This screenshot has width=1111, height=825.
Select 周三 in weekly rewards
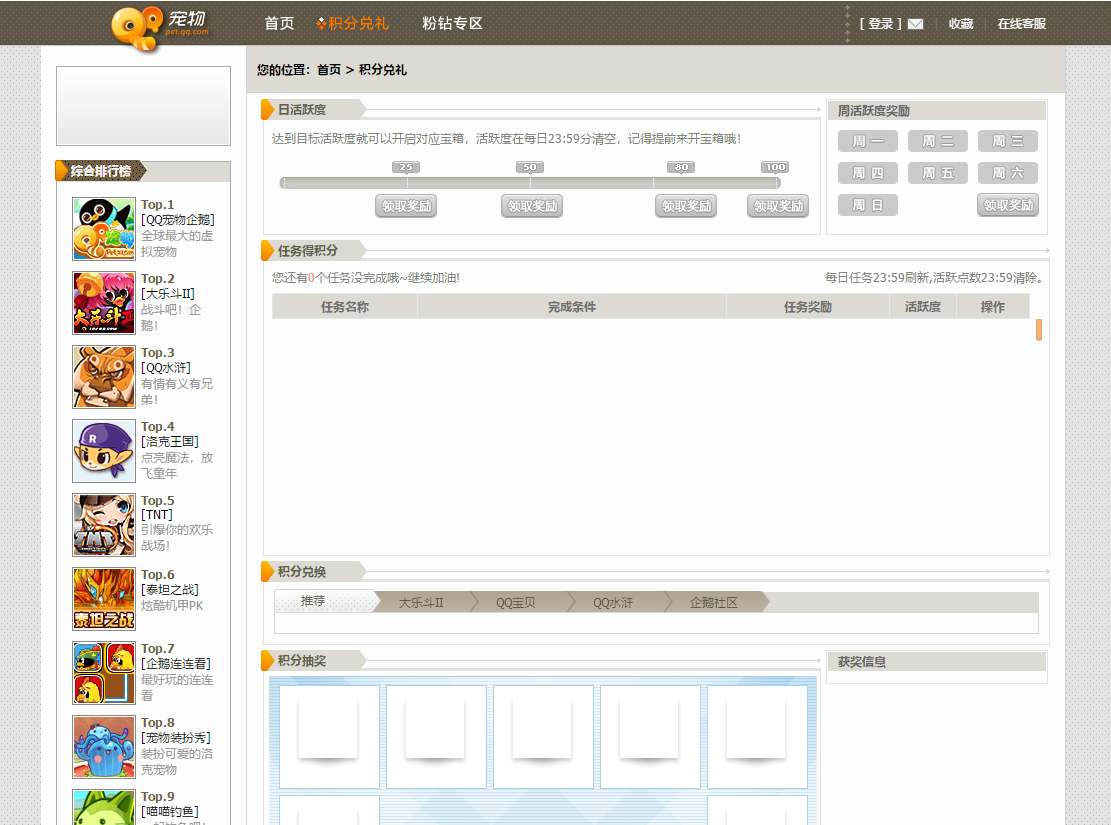tap(1008, 141)
